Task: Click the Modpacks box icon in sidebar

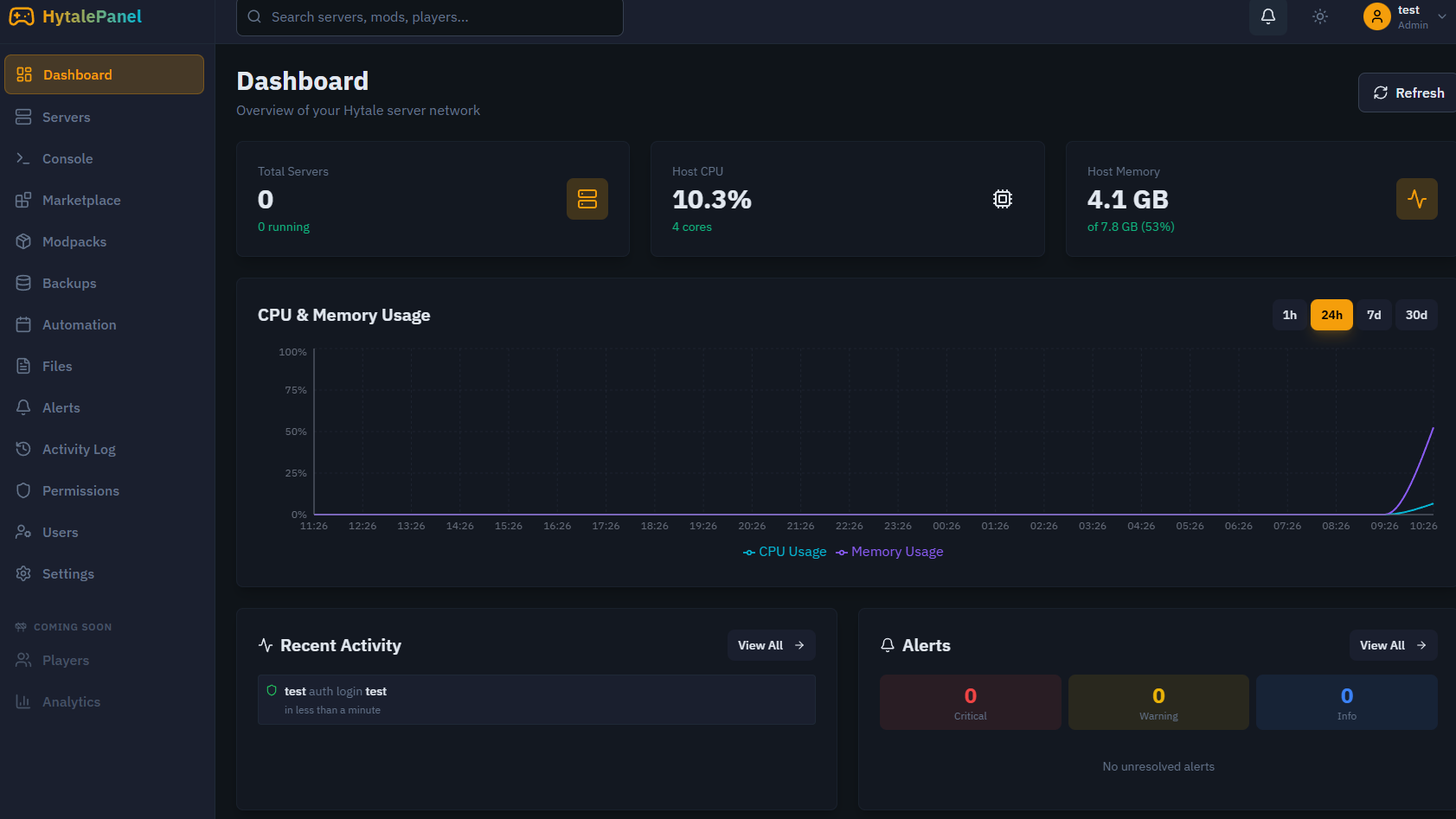Action: pos(23,242)
